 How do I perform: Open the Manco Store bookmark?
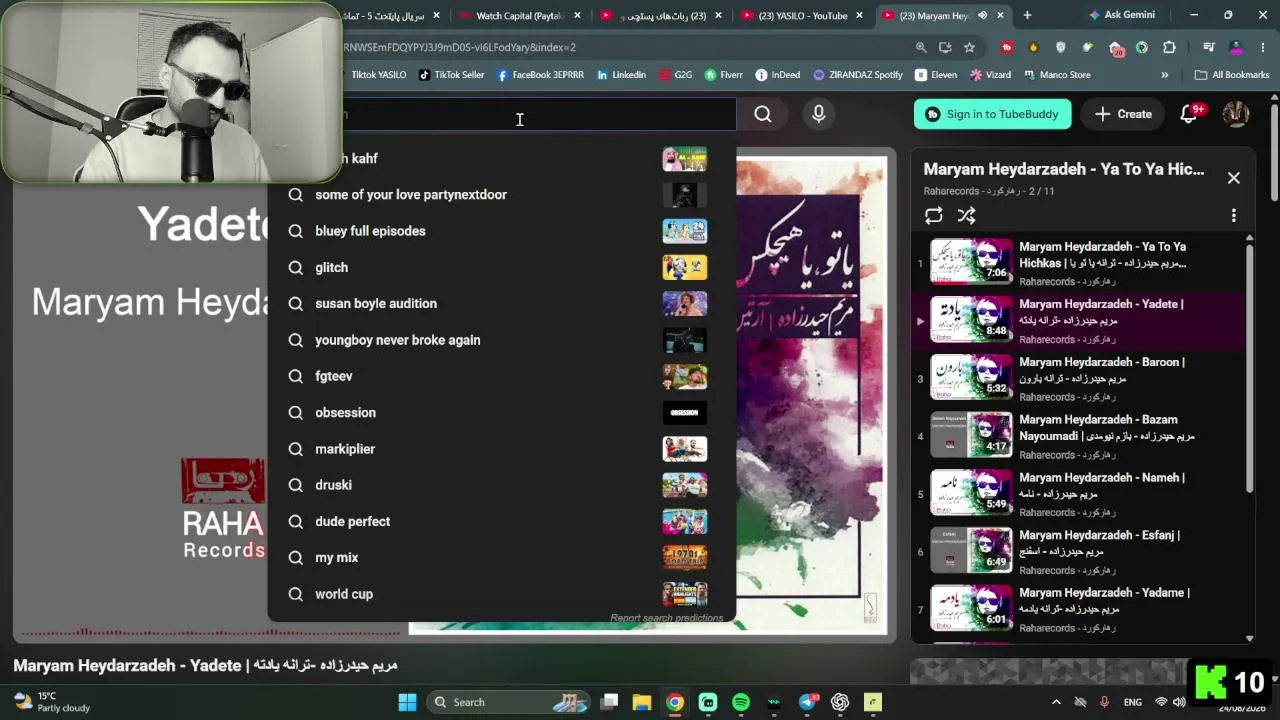[1056, 75]
